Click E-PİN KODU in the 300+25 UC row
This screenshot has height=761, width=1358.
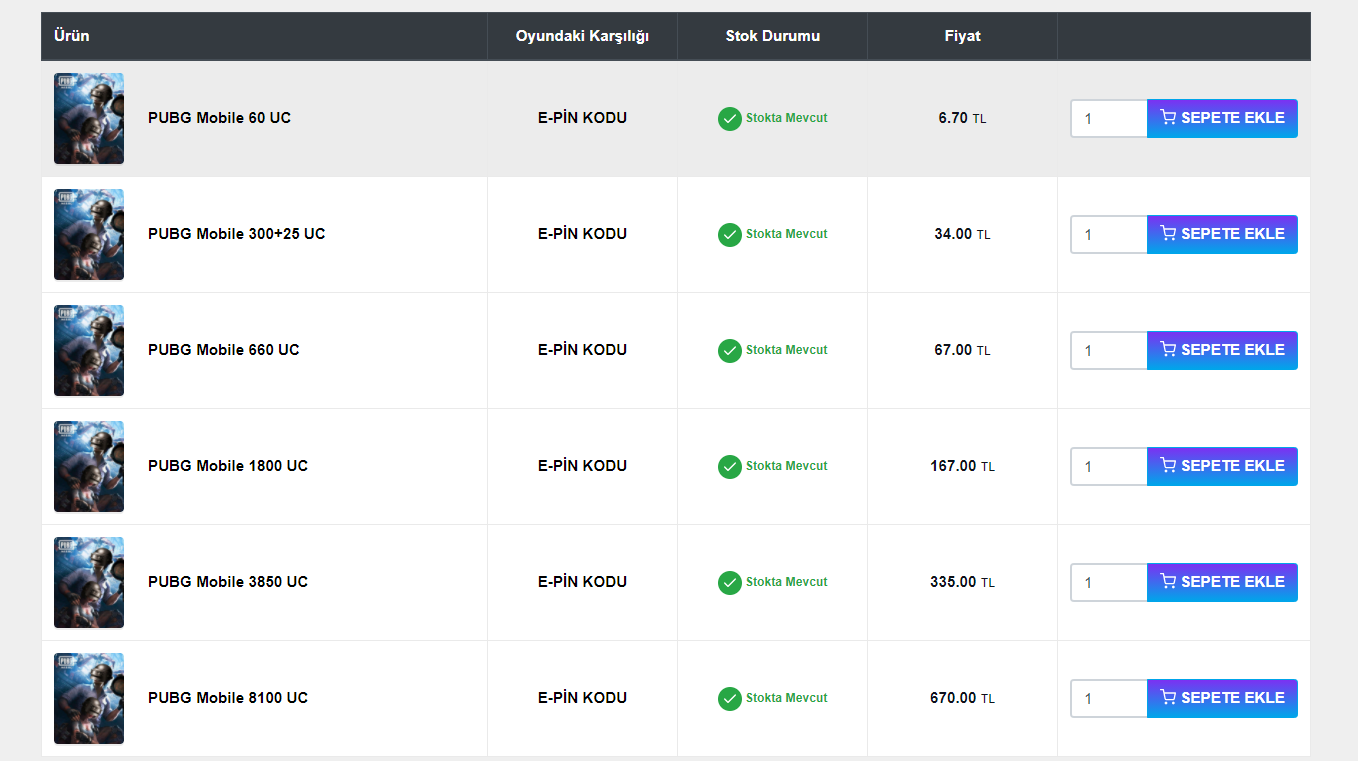point(582,234)
